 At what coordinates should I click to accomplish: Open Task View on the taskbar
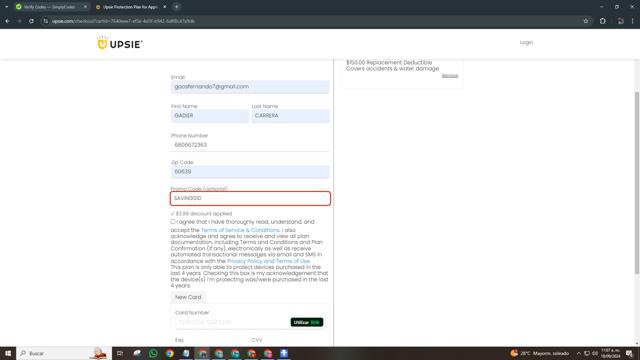(120, 353)
